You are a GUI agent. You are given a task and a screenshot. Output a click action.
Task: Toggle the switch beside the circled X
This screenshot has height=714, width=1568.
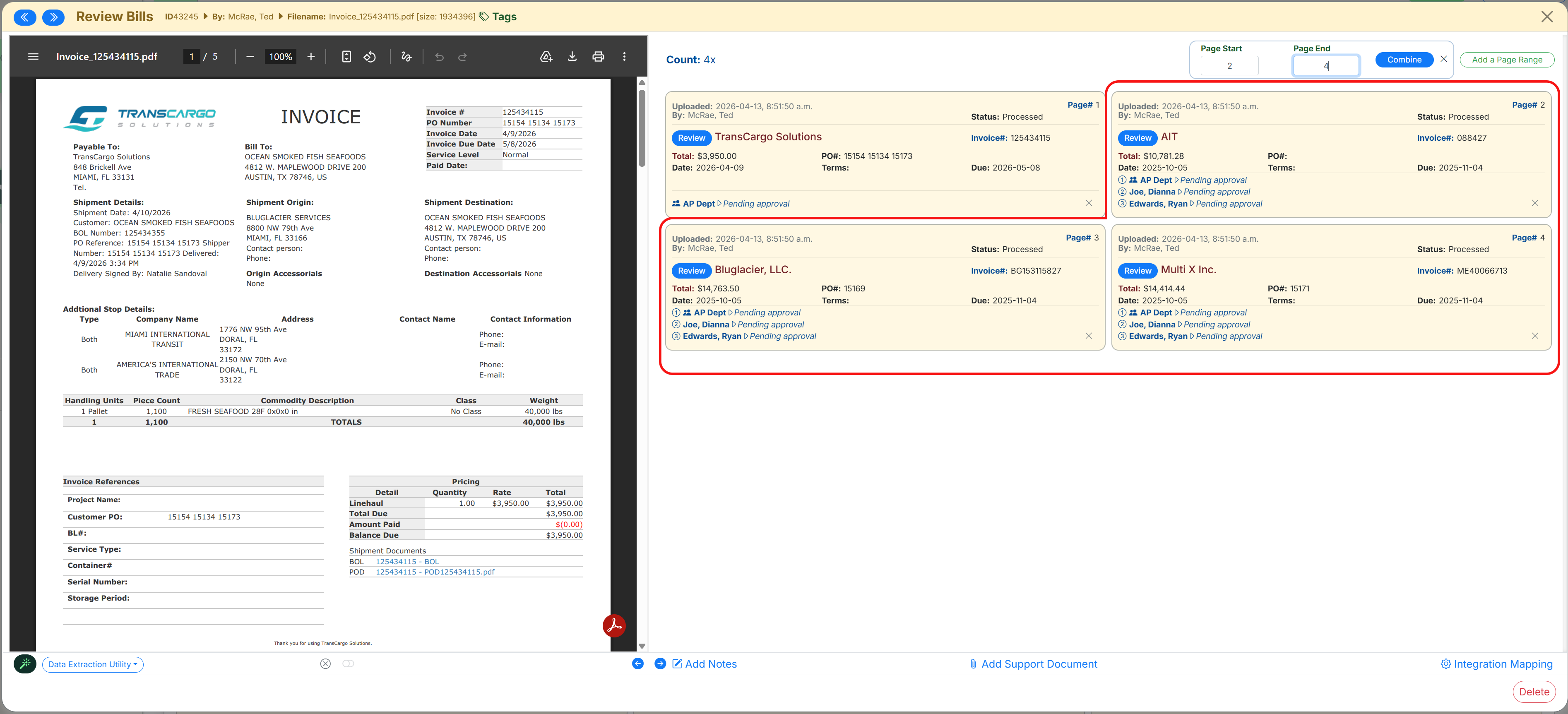coord(348,664)
